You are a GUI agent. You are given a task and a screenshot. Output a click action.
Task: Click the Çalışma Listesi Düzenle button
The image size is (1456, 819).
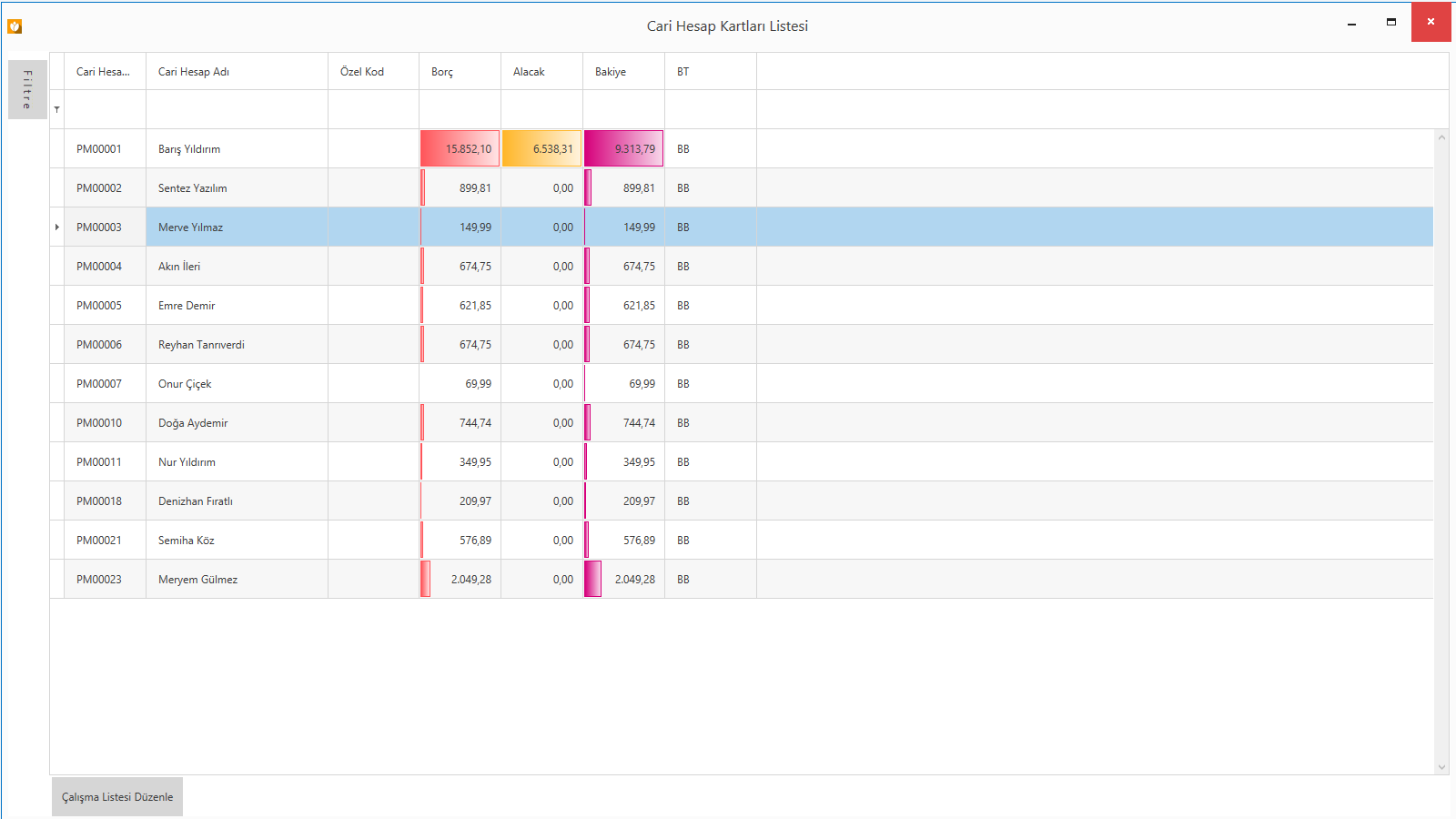pos(117,797)
